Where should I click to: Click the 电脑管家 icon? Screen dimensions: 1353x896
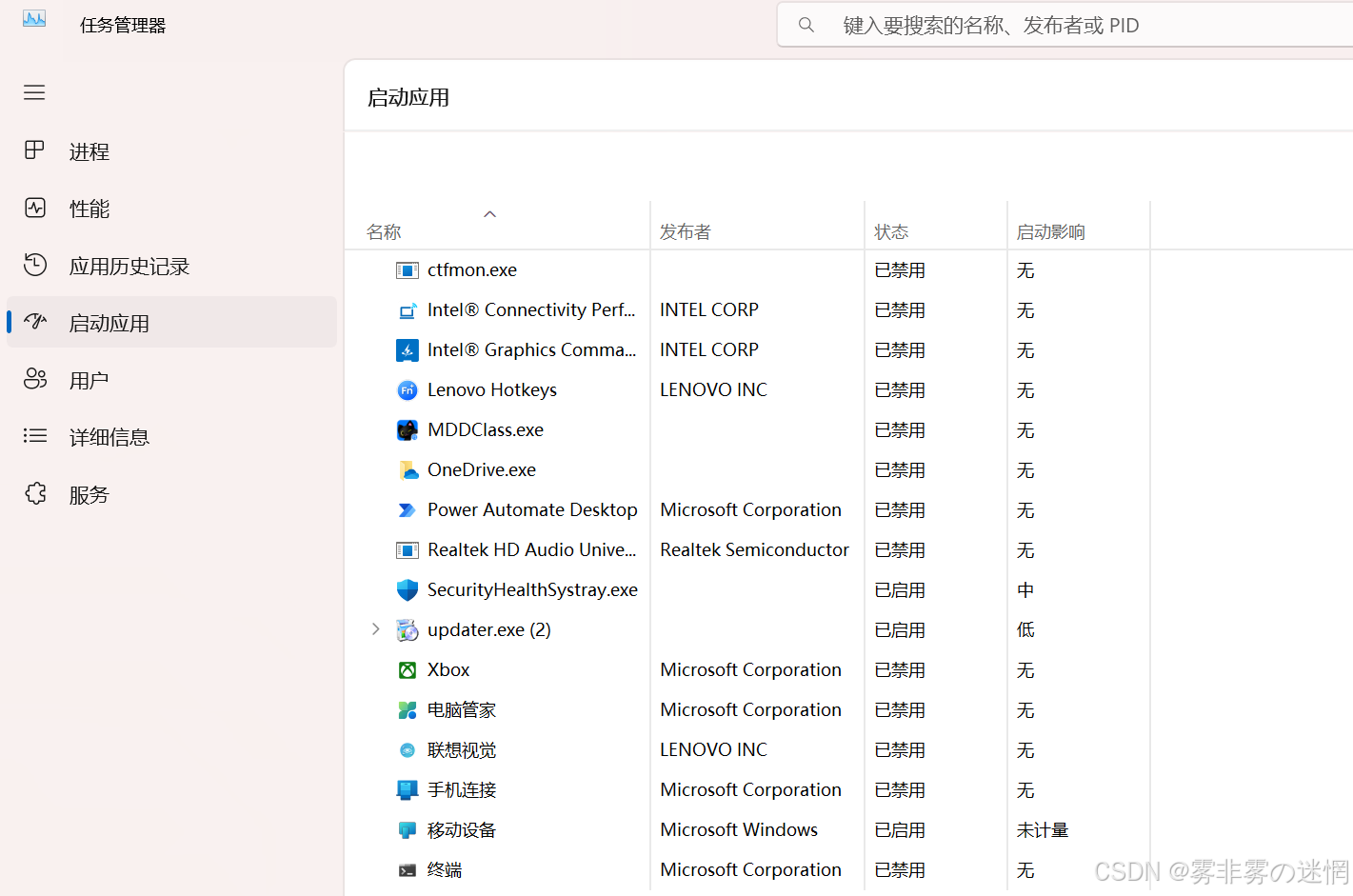coord(408,710)
